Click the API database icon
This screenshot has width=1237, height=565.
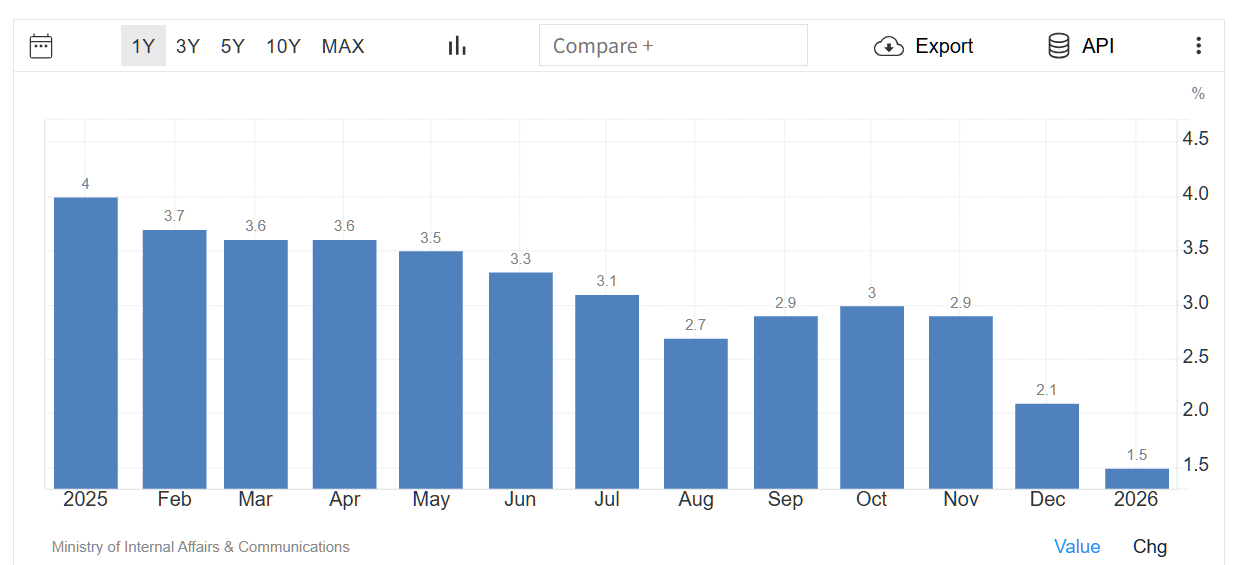tap(1058, 46)
